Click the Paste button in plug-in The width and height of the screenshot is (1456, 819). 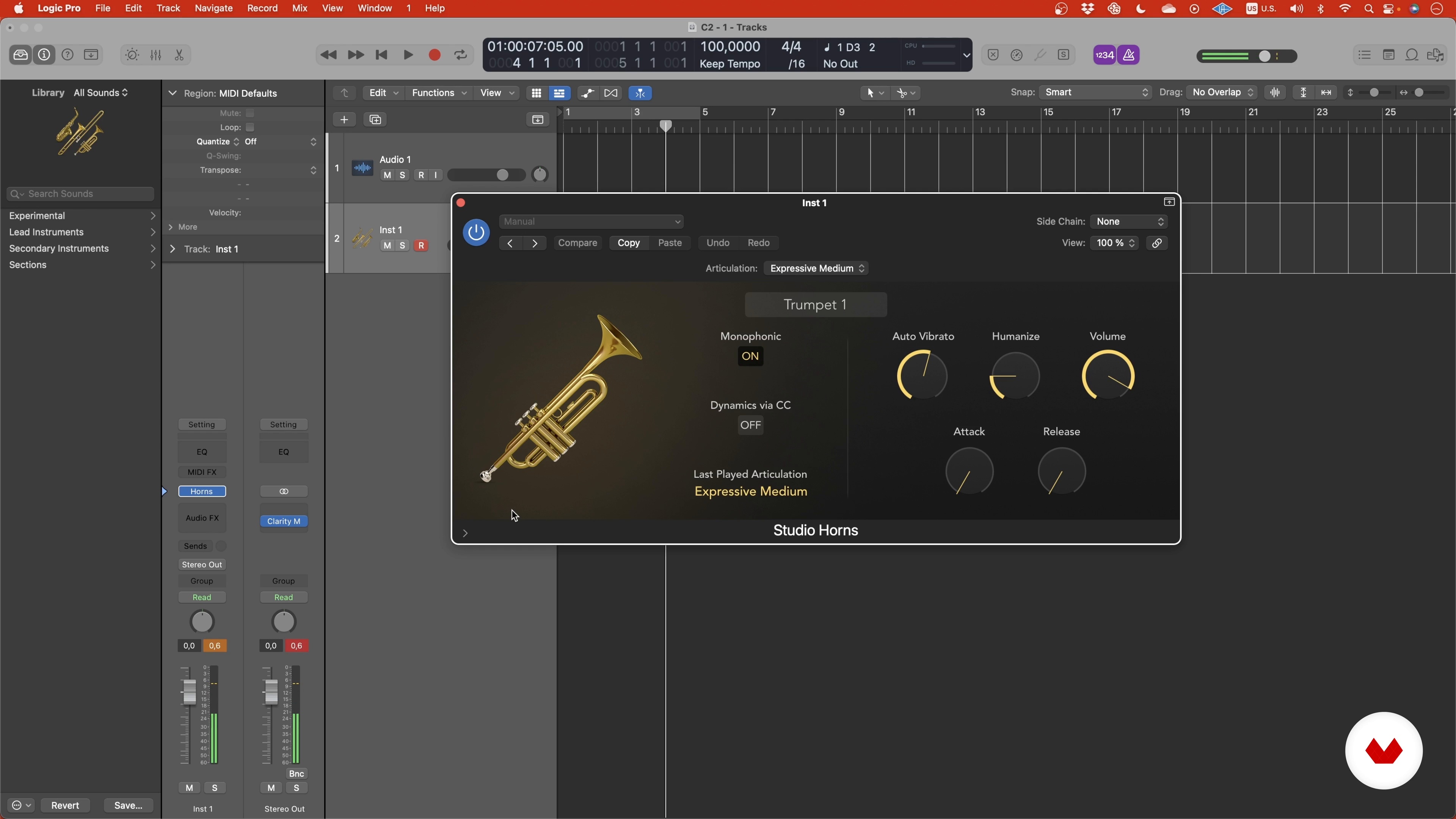click(x=670, y=243)
